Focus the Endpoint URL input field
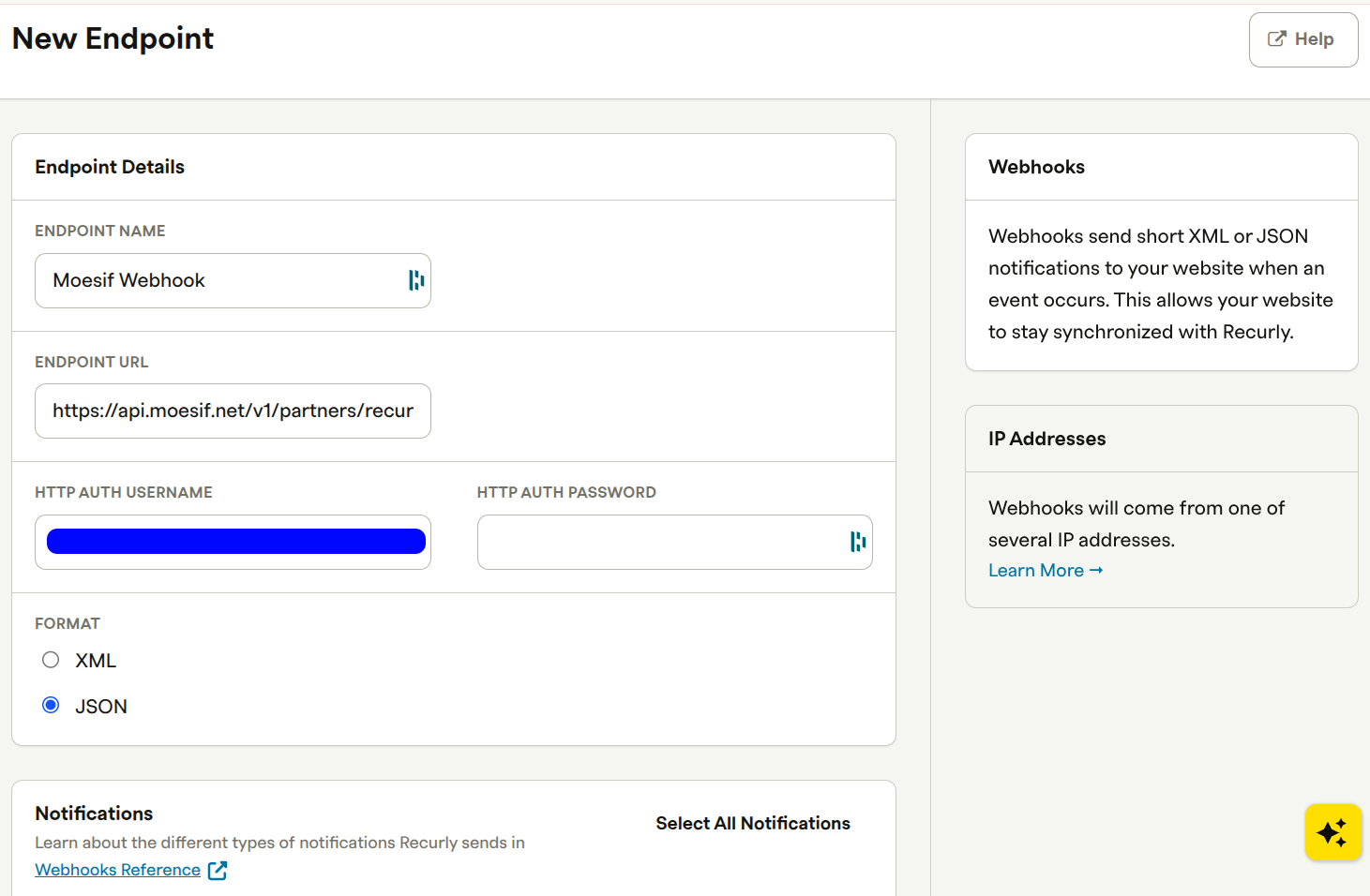 (x=233, y=411)
